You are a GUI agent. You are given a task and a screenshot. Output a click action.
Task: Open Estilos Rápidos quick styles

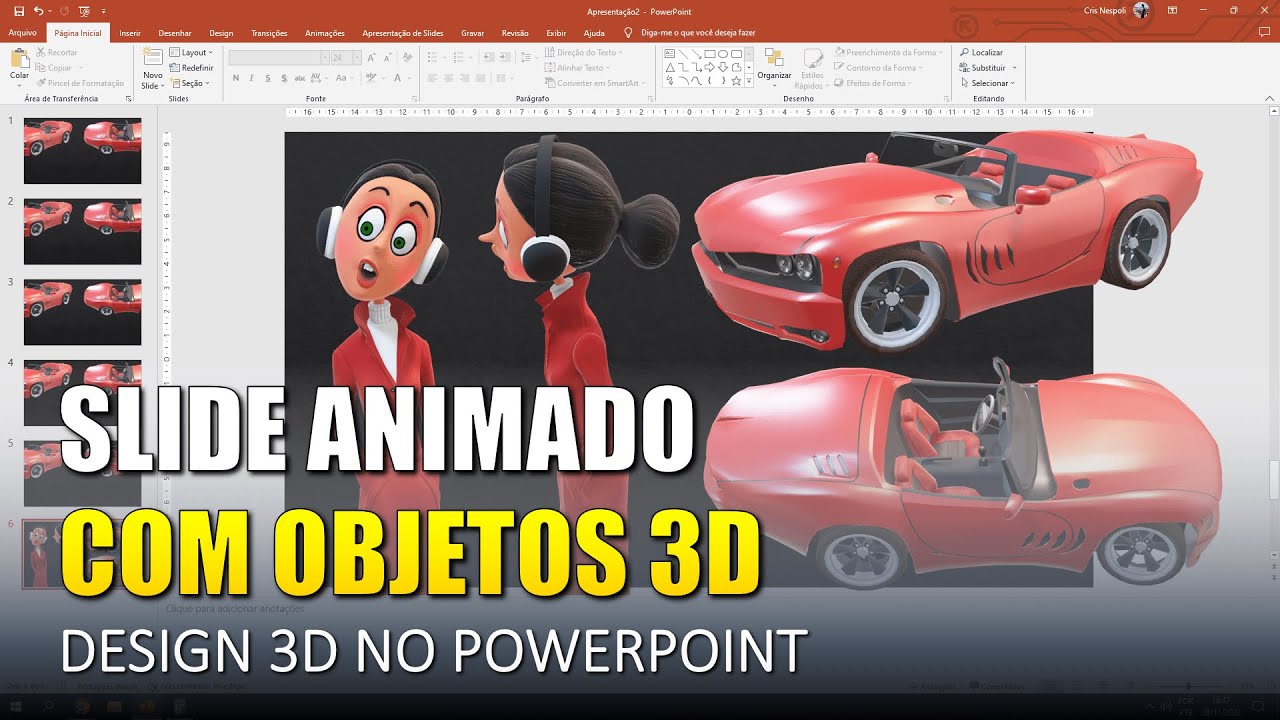click(x=812, y=68)
